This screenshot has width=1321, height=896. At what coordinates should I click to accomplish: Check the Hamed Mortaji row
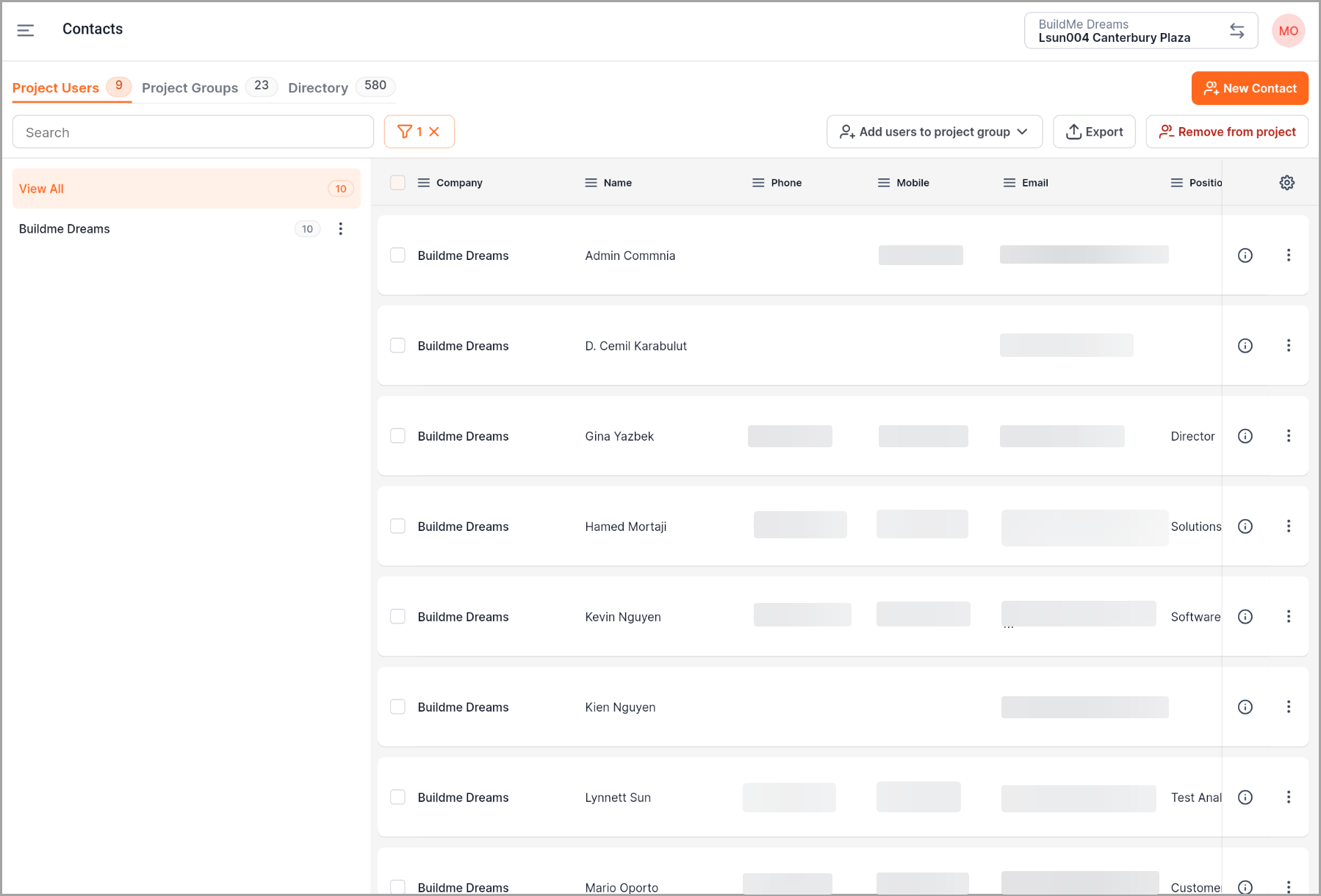(397, 527)
